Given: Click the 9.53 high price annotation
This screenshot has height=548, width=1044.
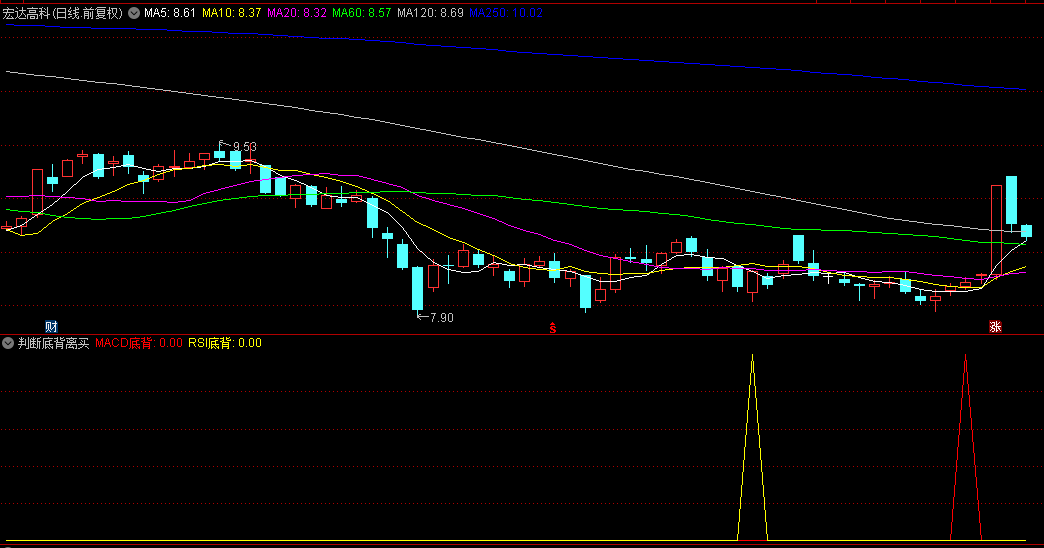Looking at the screenshot, I should coord(244,146).
